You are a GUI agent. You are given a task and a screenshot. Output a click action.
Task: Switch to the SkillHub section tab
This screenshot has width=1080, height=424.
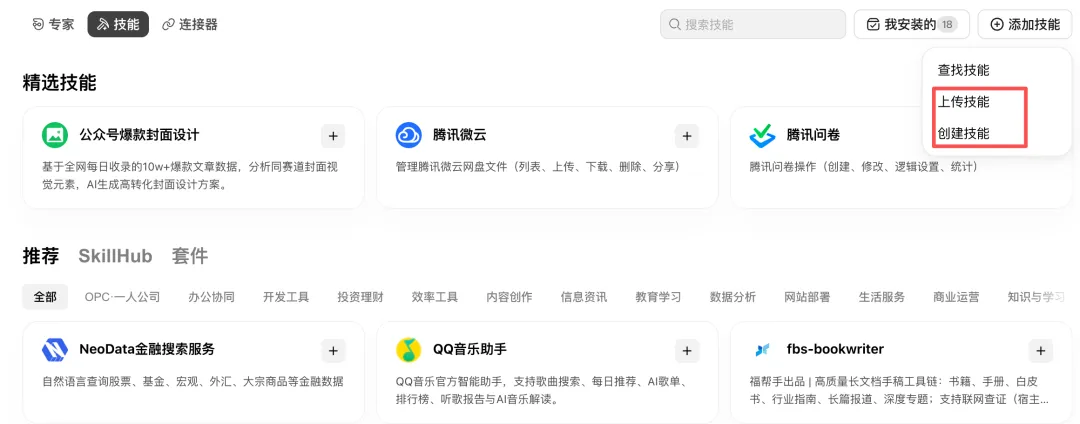[x=115, y=256]
